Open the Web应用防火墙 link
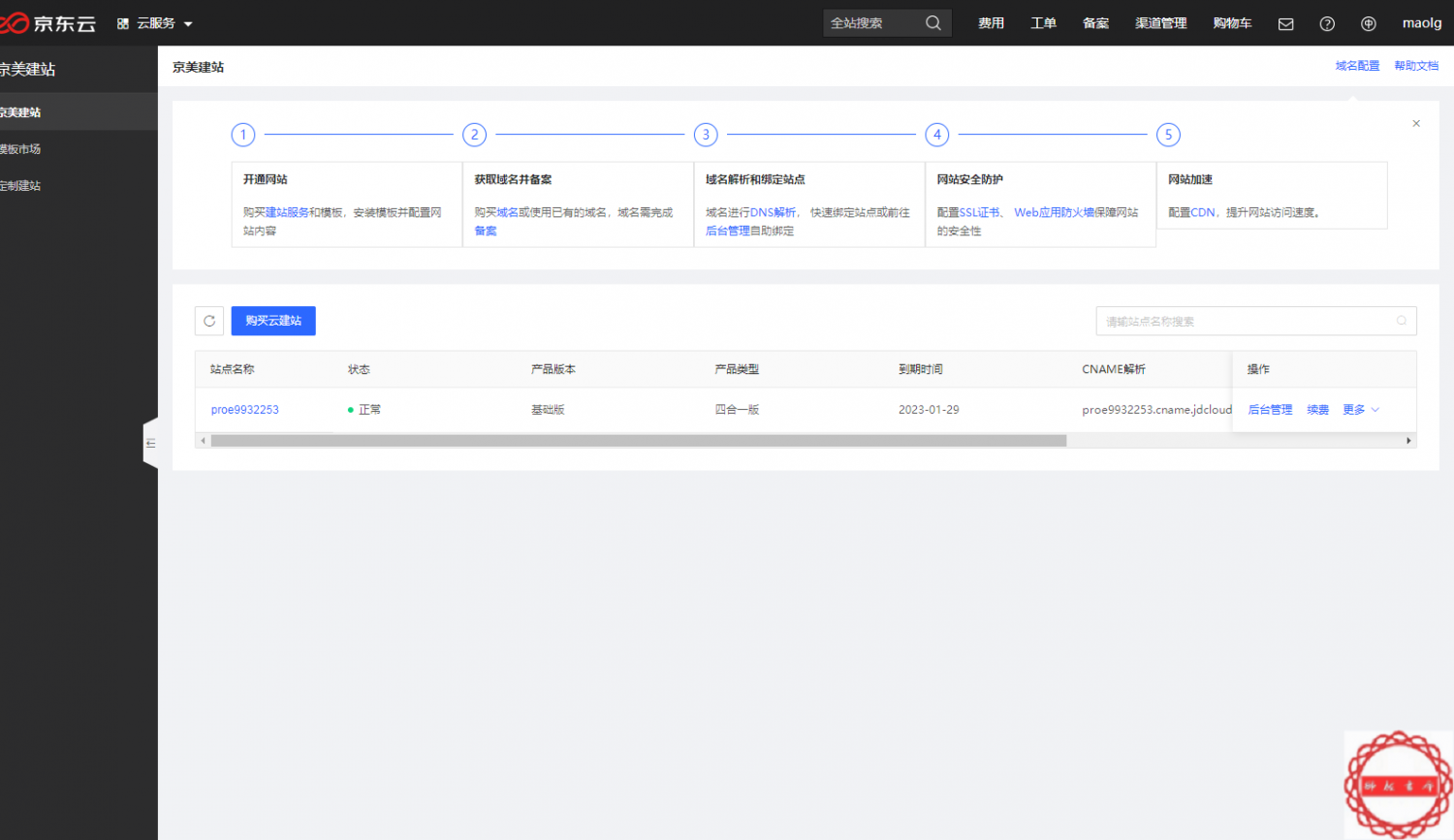This screenshot has width=1454, height=840. point(1054,212)
